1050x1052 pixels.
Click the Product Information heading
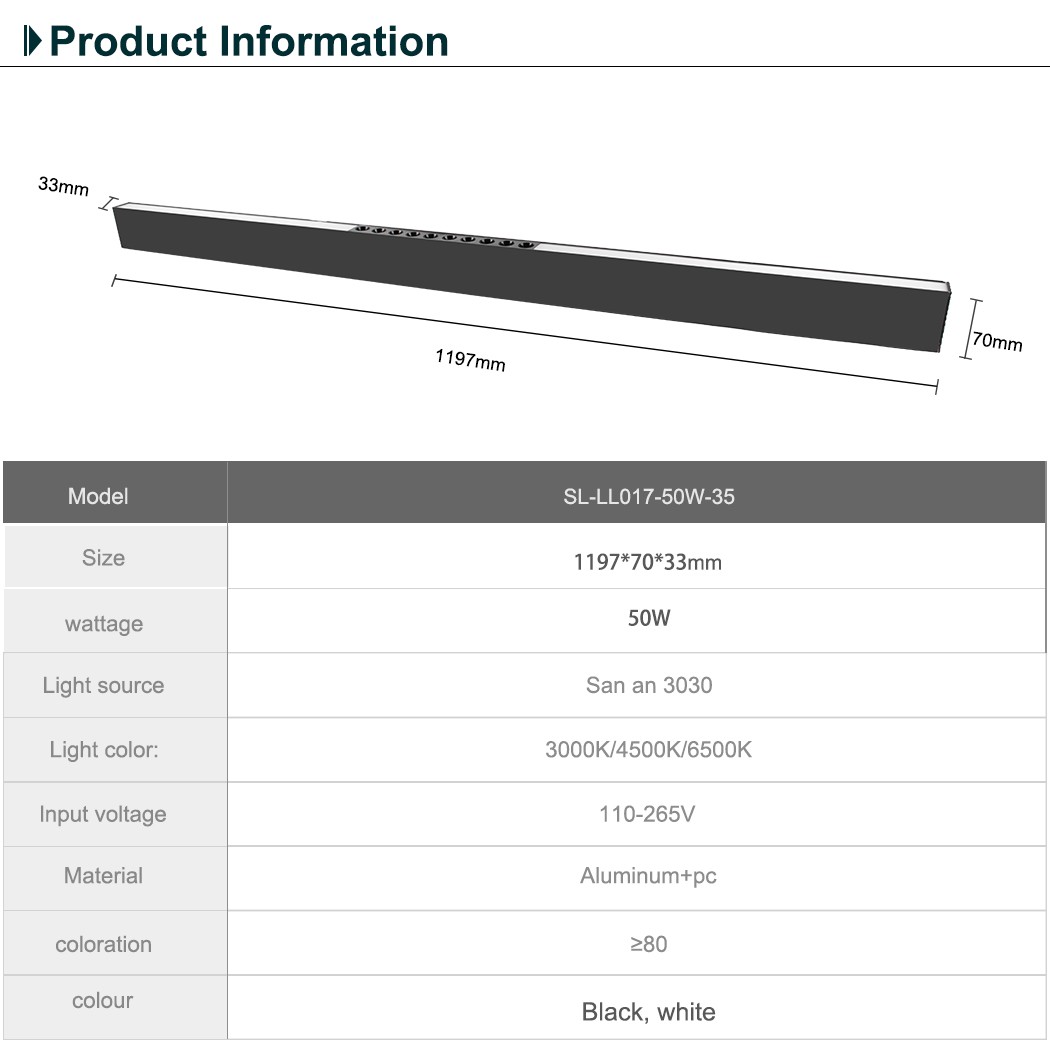(x=249, y=41)
